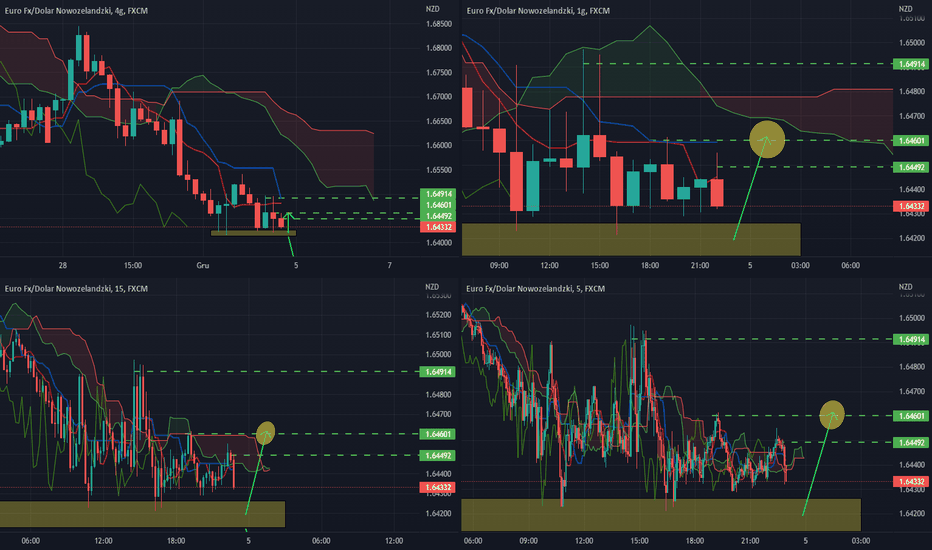Image resolution: width=932 pixels, height=550 pixels.
Task: Select the NZD currency label on 1g chart
Action: pos(905,9)
